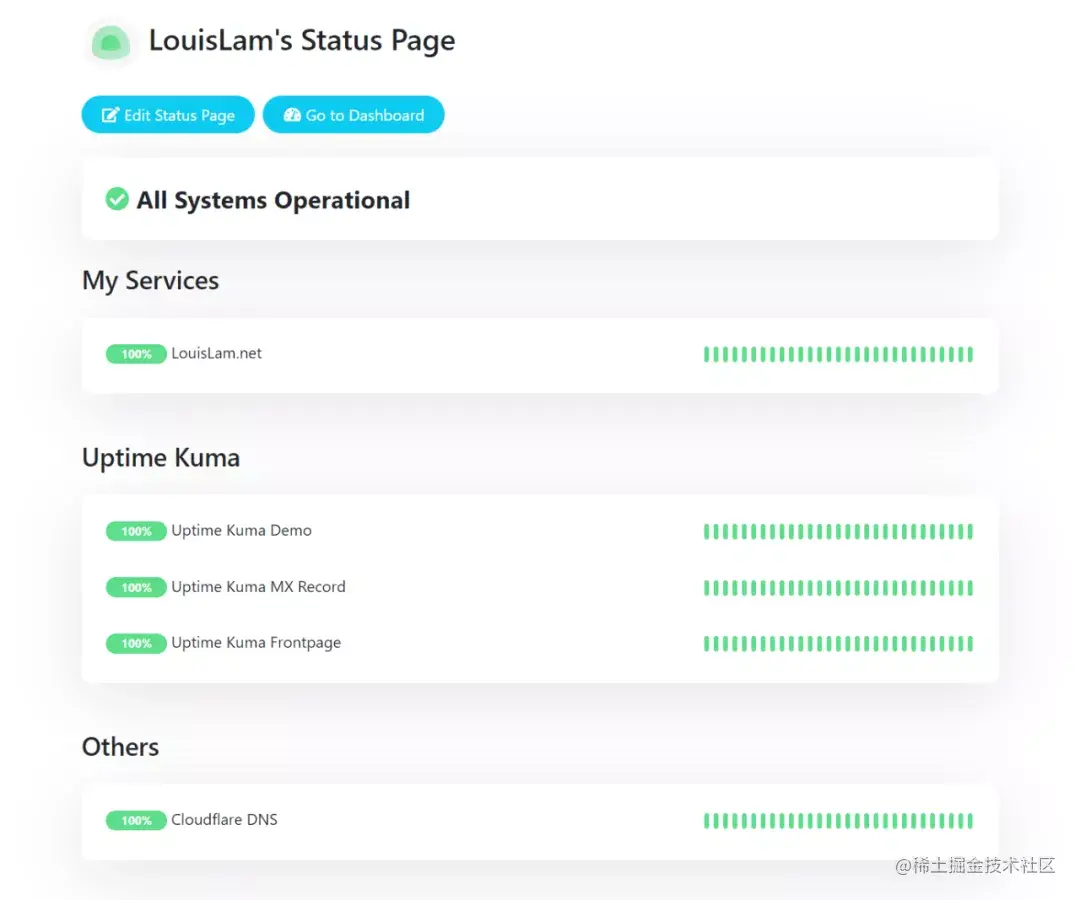This screenshot has height=900, width=1080.
Task: Click heartbeat bar for Cloudflare DNS
Action: coord(838,820)
